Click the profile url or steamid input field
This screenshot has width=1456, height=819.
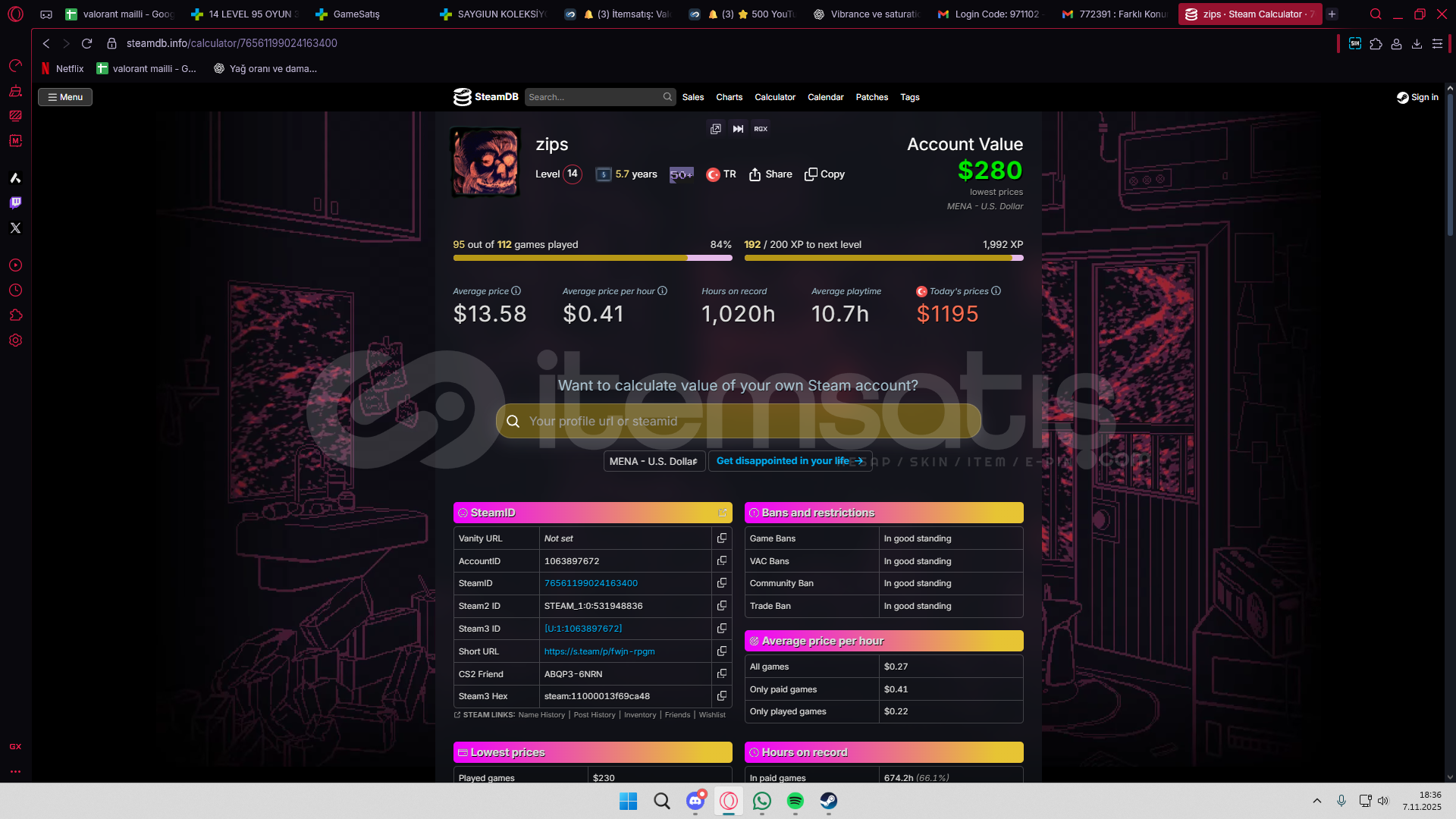[x=738, y=421]
